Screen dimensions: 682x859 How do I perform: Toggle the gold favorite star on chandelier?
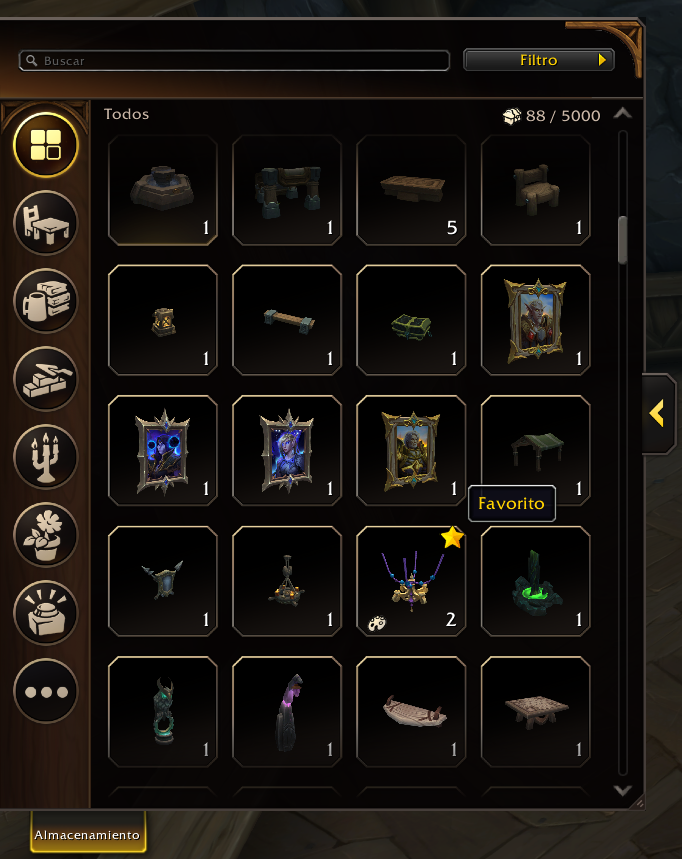pos(452,537)
